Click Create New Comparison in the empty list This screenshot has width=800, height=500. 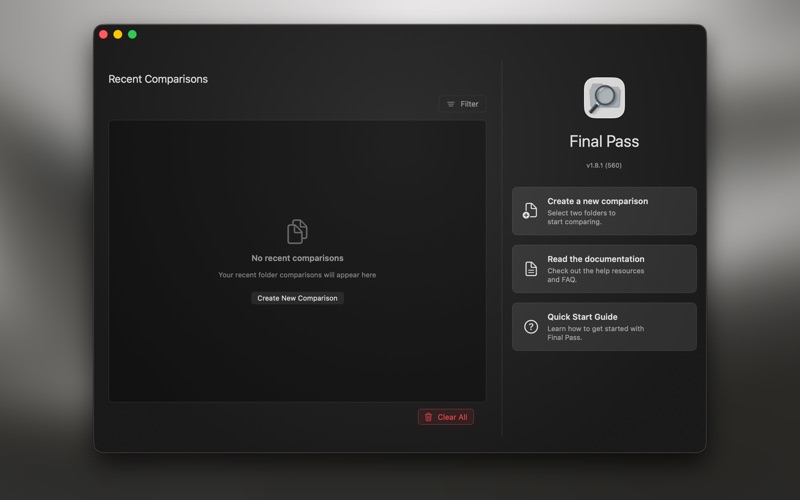tap(297, 298)
